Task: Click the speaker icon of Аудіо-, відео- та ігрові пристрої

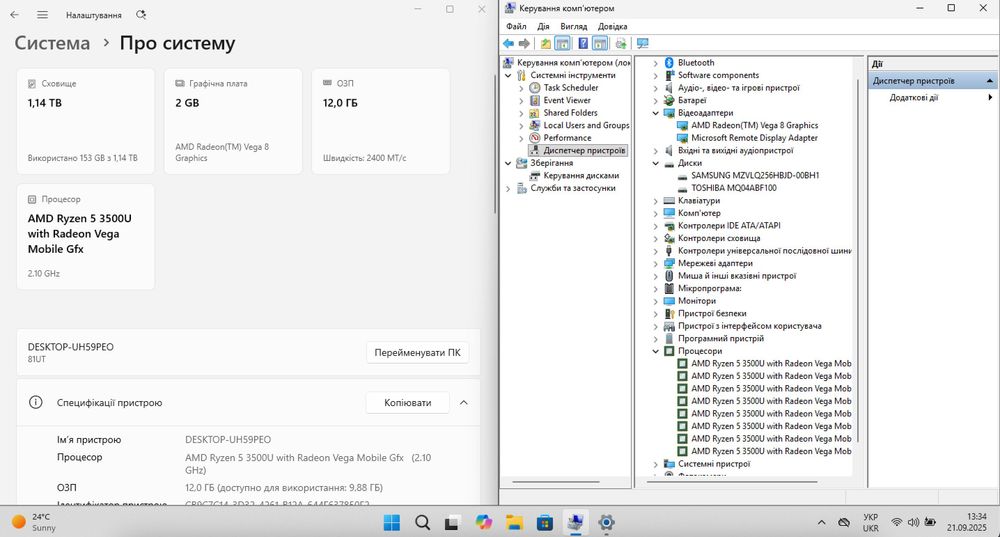Action: (669, 87)
